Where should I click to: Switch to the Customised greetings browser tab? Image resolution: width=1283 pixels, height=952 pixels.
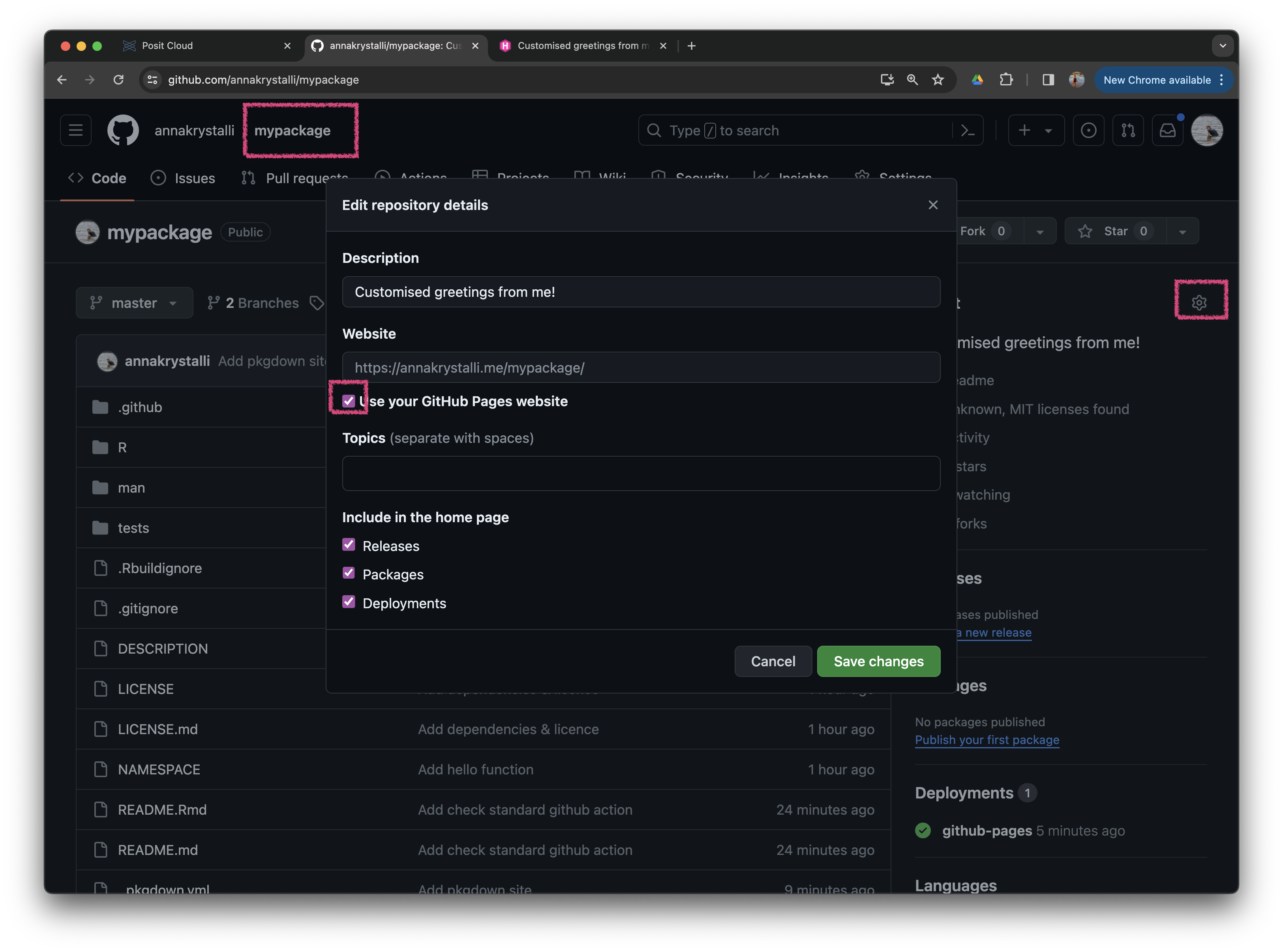click(582, 45)
